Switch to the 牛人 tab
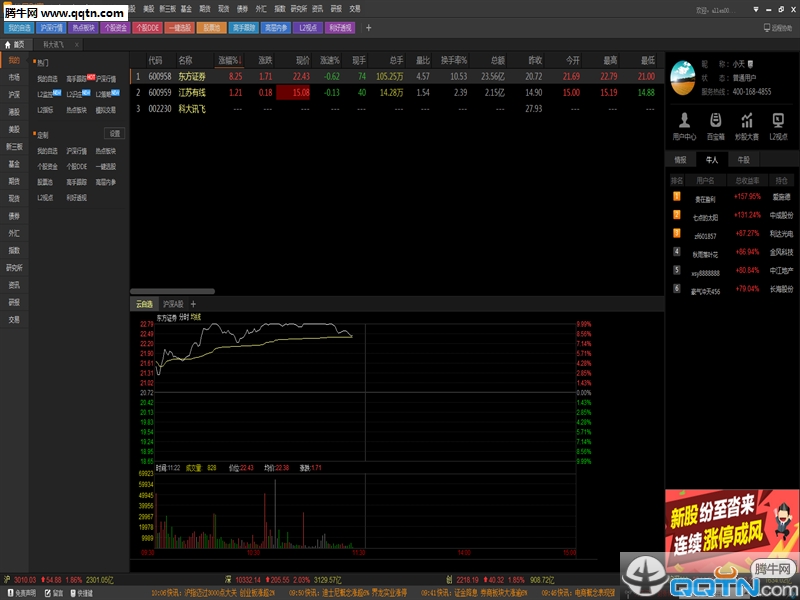 [712, 160]
